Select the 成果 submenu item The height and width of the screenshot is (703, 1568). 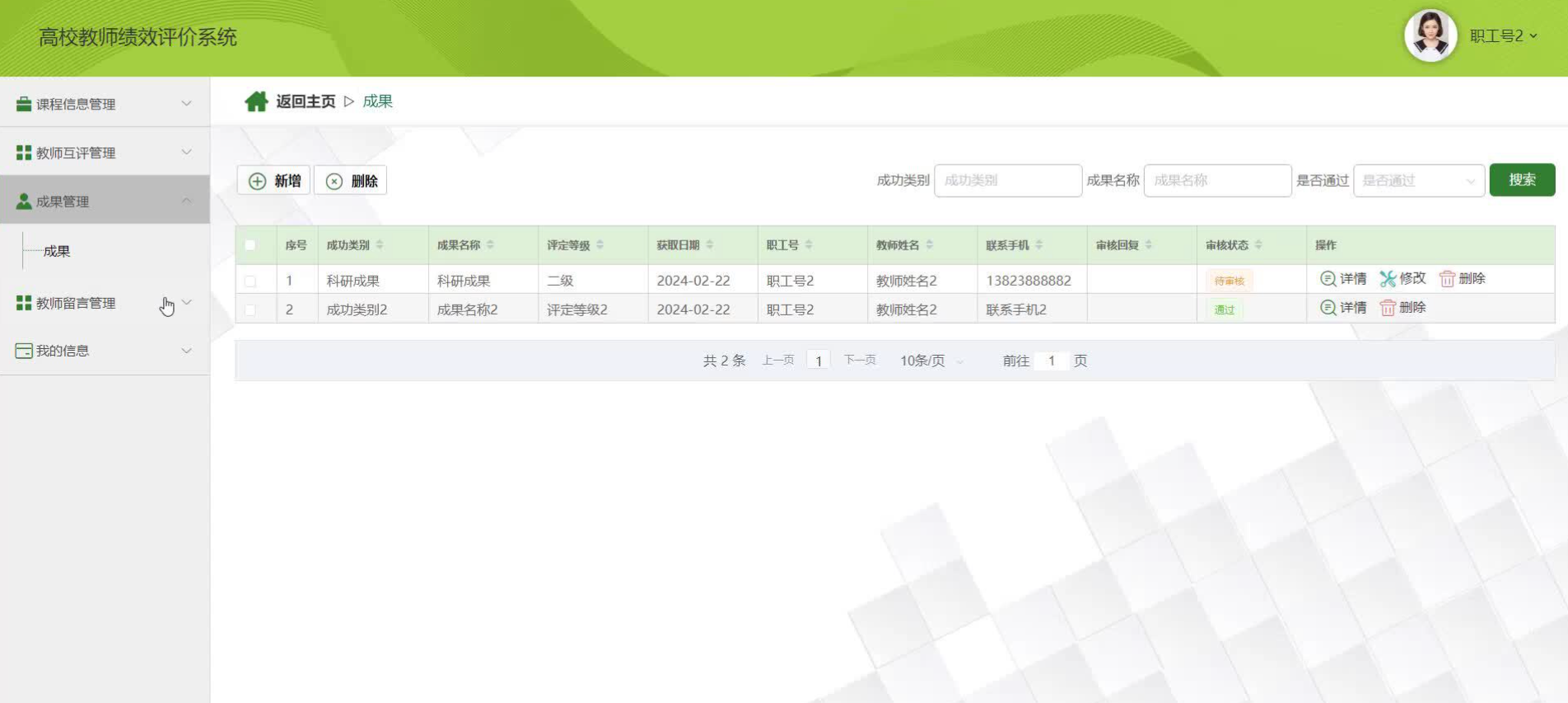pyautogui.click(x=57, y=251)
